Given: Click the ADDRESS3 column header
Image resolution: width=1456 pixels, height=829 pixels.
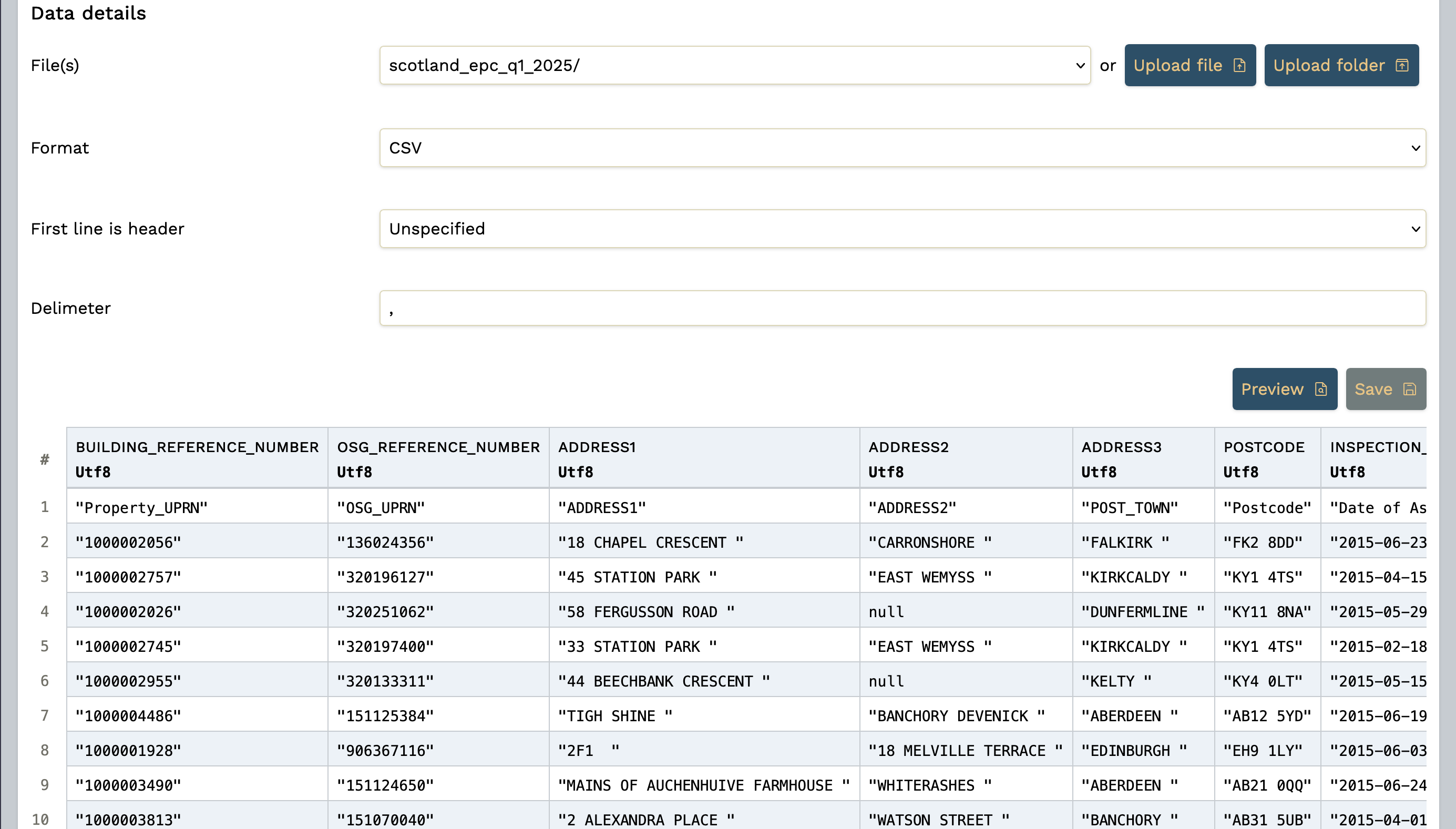Looking at the screenshot, I should (1121, 447).
